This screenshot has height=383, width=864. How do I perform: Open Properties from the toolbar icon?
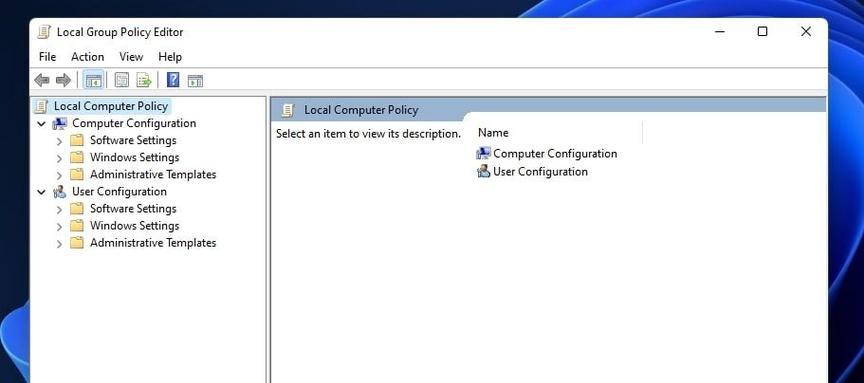pyautogui.click(x=121, y=80)
